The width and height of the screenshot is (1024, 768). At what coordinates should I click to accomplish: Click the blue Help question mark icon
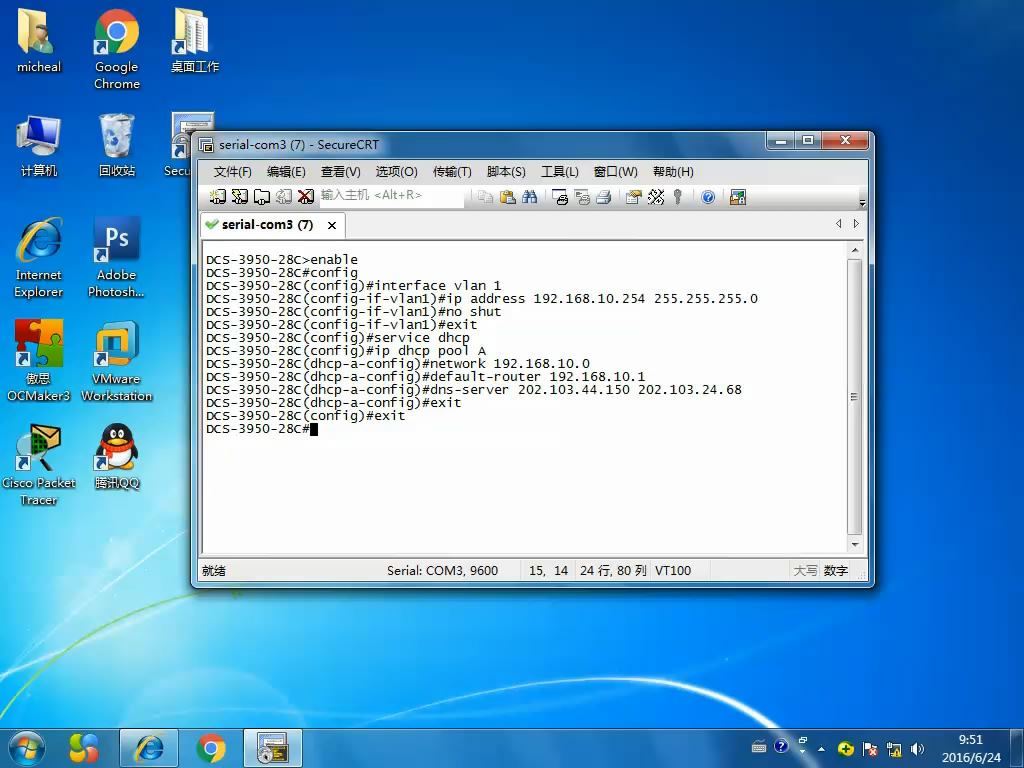coord(708,197)
